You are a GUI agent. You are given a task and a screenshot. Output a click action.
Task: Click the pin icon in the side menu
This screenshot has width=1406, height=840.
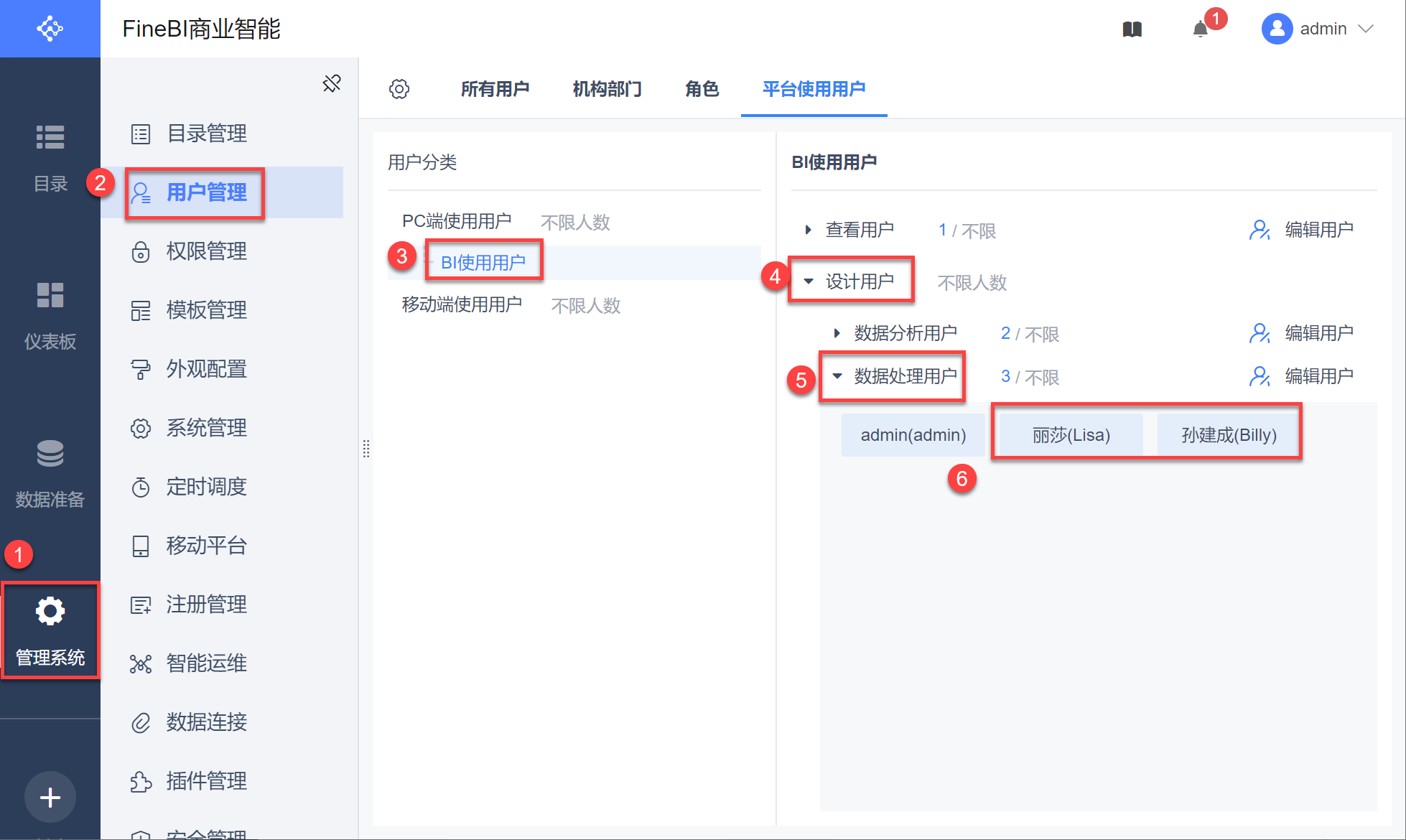click(332, 83)
